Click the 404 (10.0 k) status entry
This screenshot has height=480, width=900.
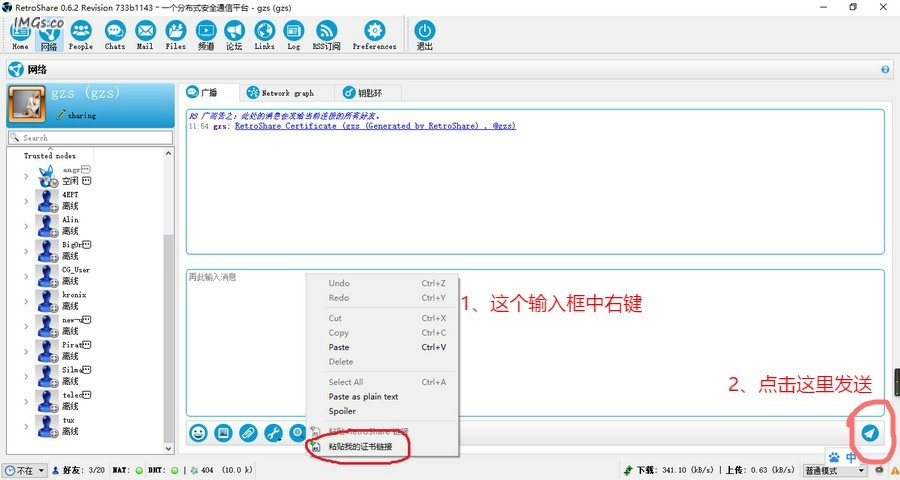coord(226,470)
